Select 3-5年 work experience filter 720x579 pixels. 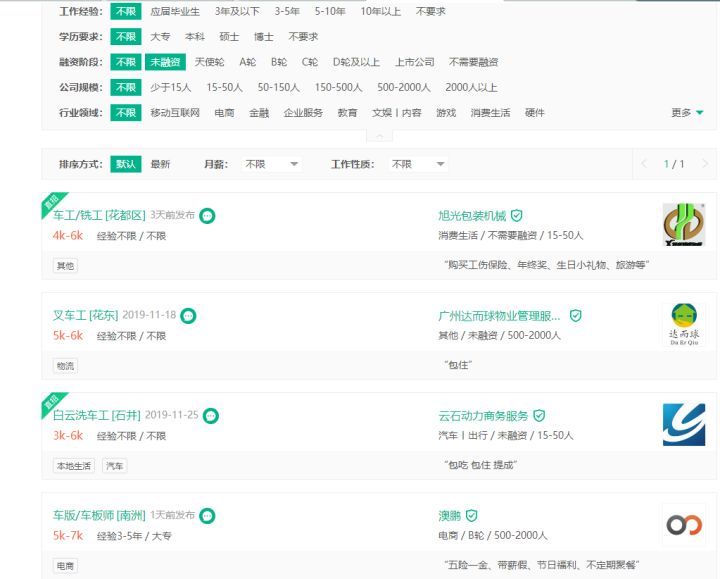(287, 12)
